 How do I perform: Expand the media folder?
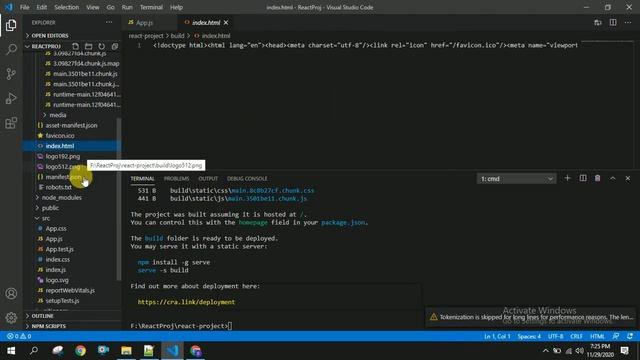[x=58, y=115]
